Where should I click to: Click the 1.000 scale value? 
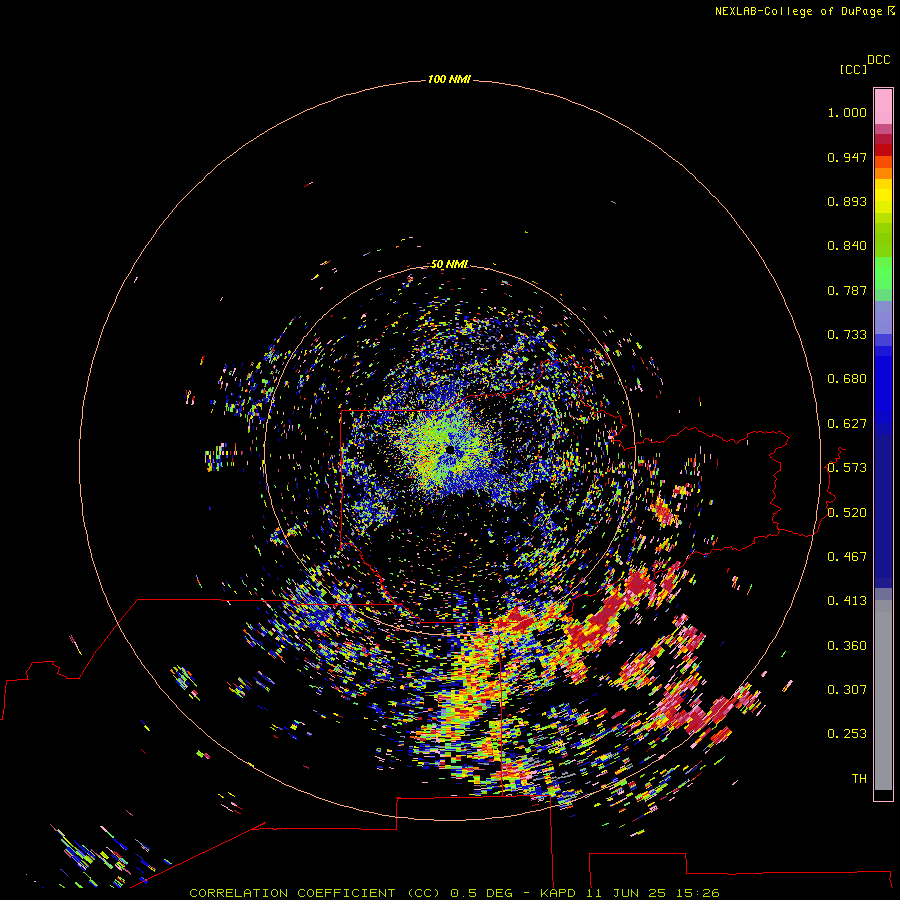coord(847,112)
